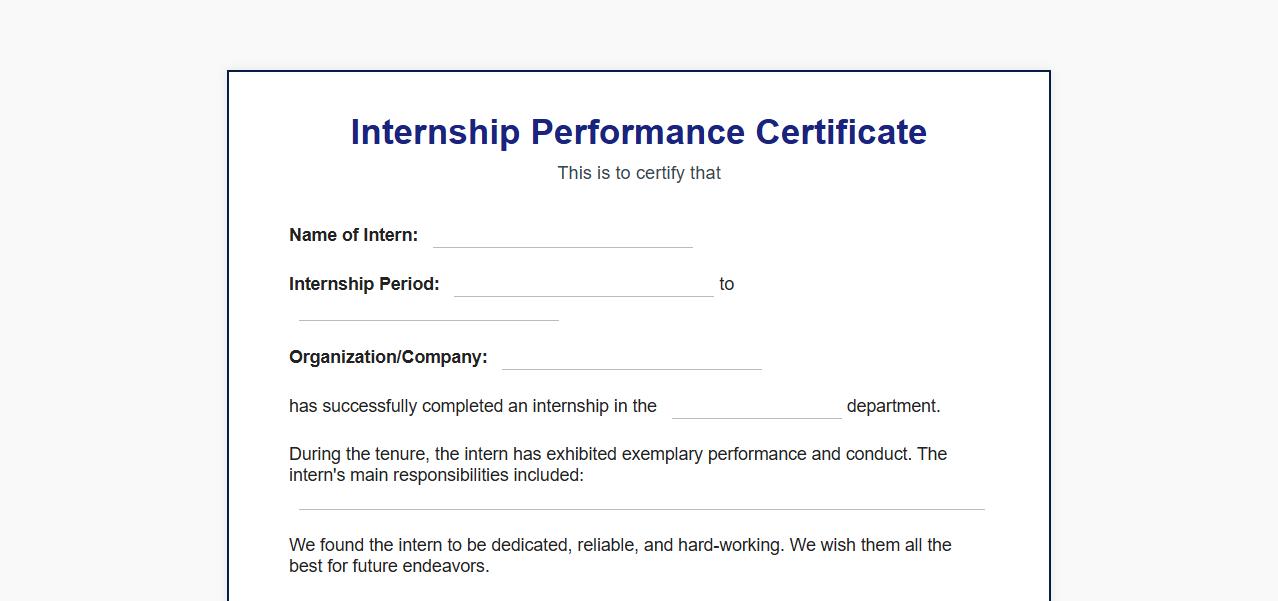The width and height of the screenshot is (1278, 601).
Task: Focus the Internship Period start date field
Action: point(583,285)
